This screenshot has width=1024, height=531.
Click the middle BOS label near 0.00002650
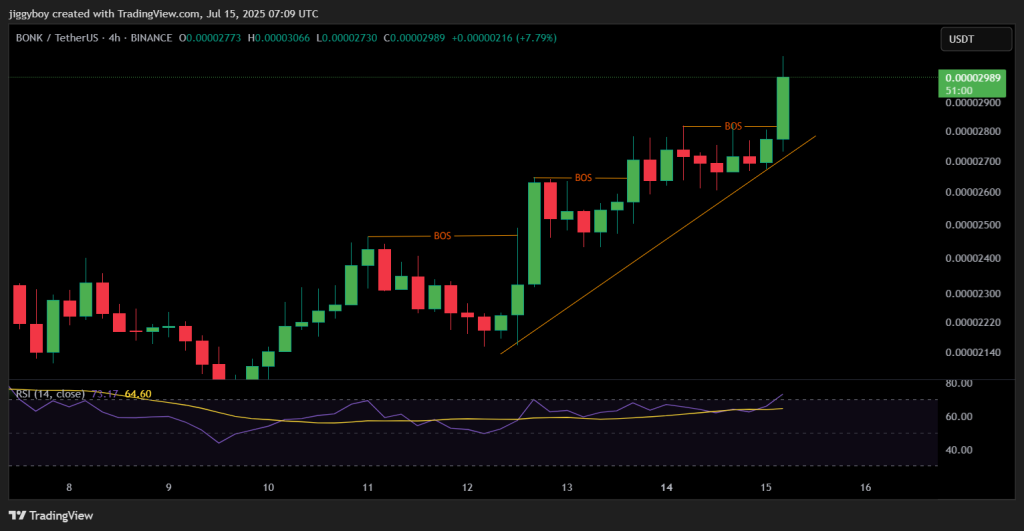(x=583, y=178)
